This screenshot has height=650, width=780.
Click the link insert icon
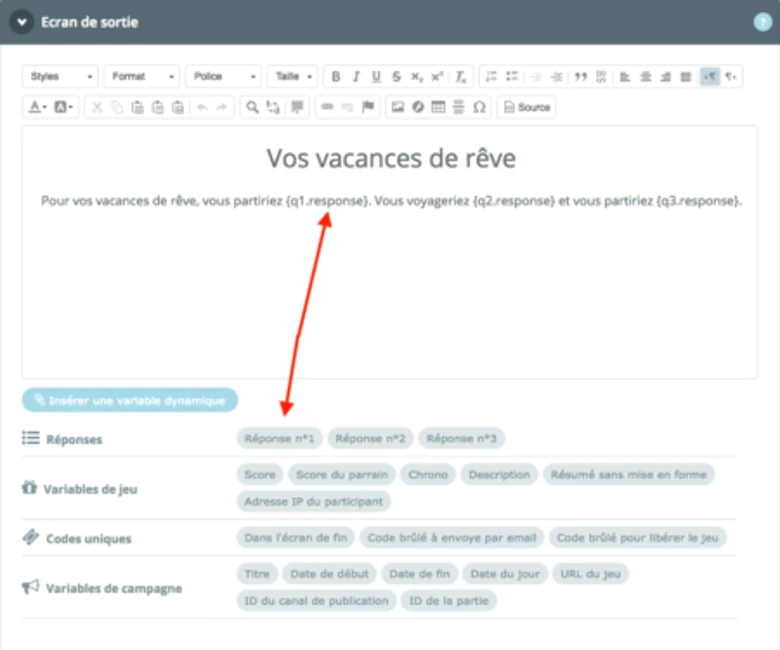(x=326, y=107)
